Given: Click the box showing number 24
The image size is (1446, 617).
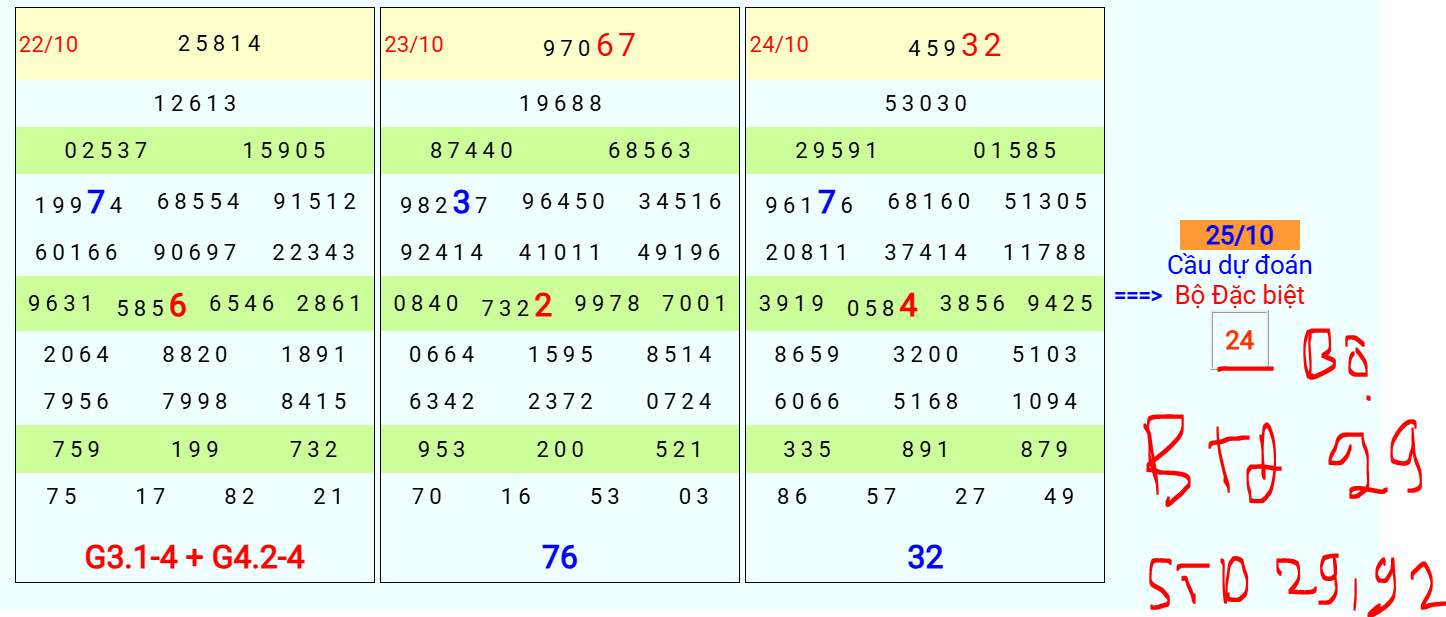Looking at the screenshot, I should click(1240, 341).
